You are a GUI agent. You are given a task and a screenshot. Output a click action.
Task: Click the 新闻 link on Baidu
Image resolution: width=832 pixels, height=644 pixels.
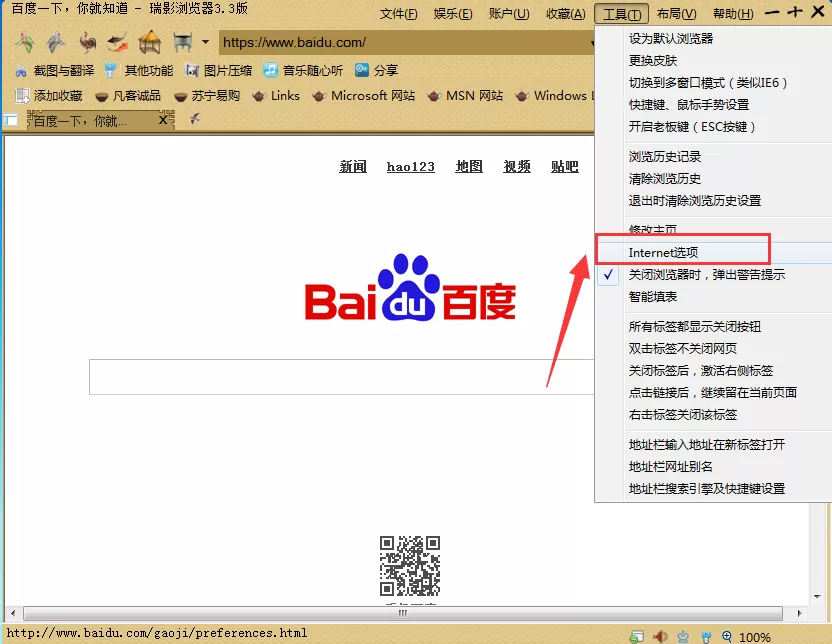(353, 167)
